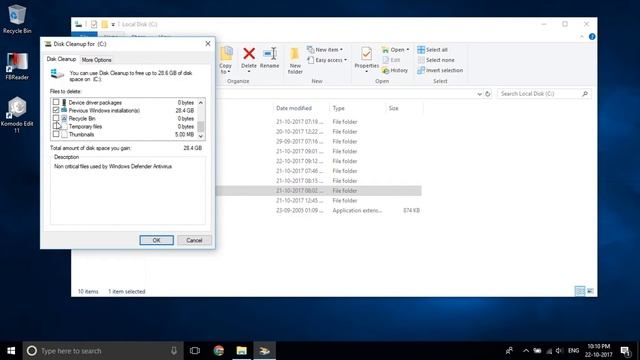Close the Disk Cleanup dialog
640x360 pixels.
pos(208,43)
